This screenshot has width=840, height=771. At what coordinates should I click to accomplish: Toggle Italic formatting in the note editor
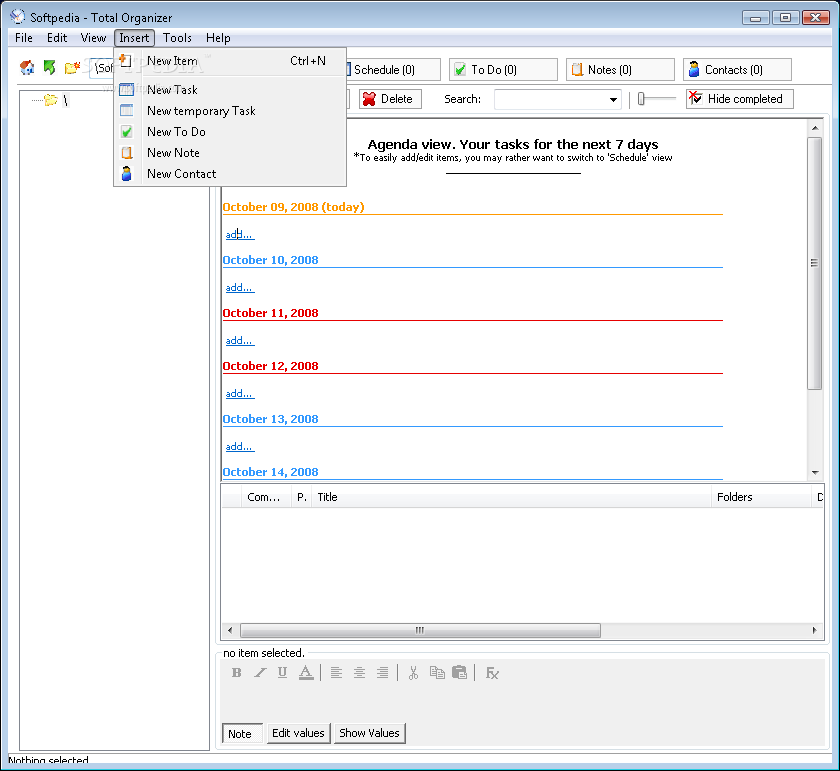(260, 673)
